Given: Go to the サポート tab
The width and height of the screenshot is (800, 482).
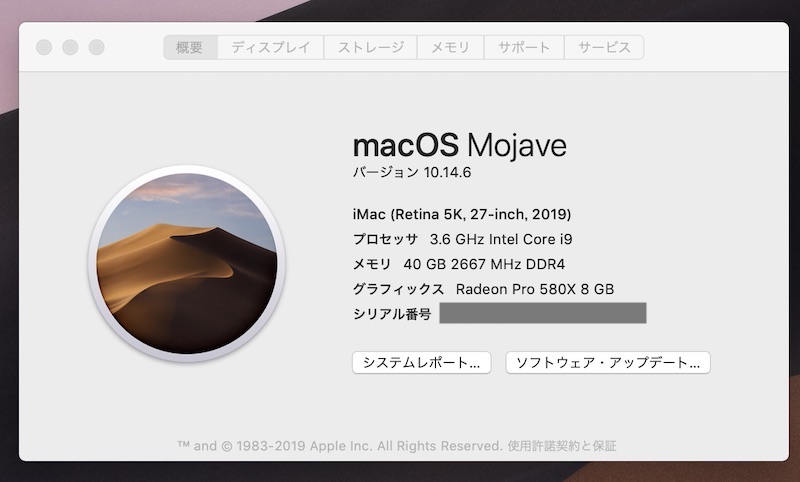Looking at the screenshot, I should click(524, 47).
